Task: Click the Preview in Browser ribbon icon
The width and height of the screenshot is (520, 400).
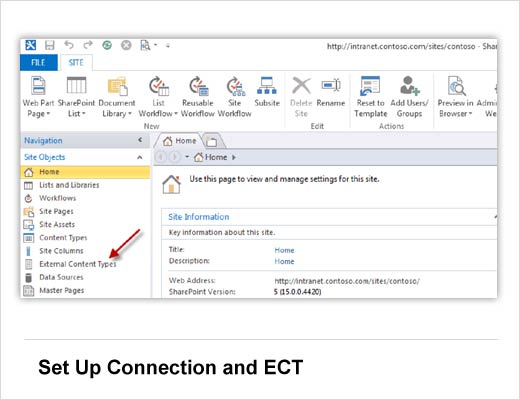Action: [x=456, y=86]
